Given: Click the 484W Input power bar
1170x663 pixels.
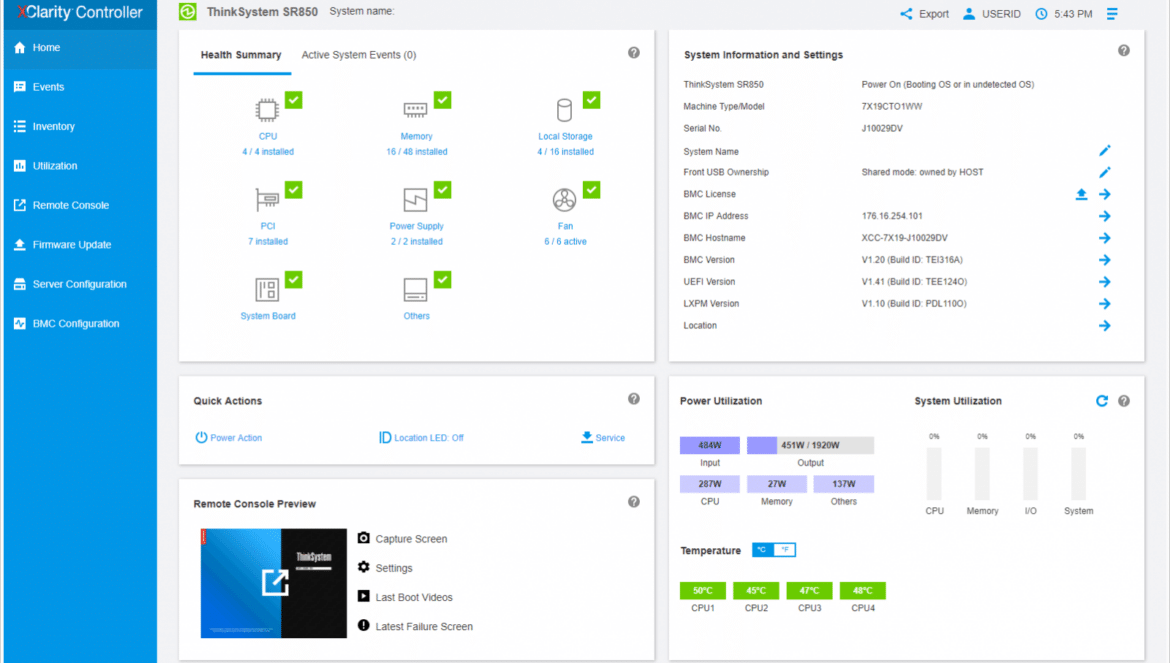Looking at the screenshot, I should [x=710, y=445].
